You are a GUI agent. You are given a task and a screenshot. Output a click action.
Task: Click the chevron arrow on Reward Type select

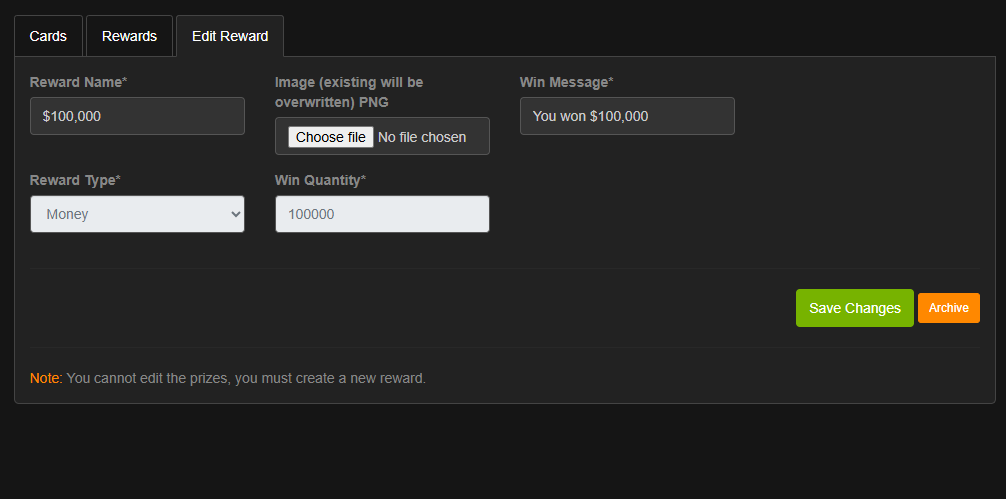pos(236,214)
